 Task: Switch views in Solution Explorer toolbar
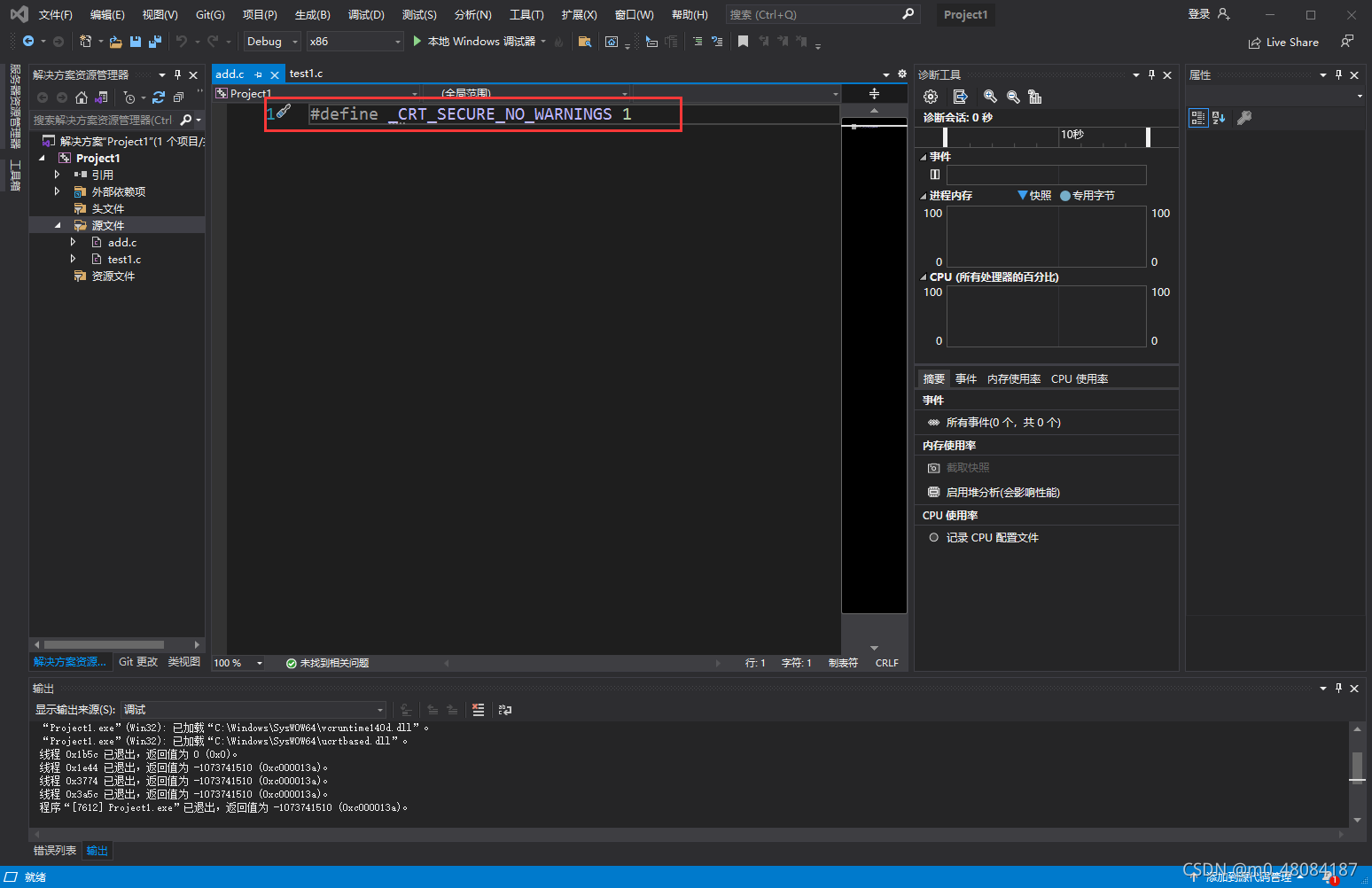pyautogui.click(x=101, y=97)
